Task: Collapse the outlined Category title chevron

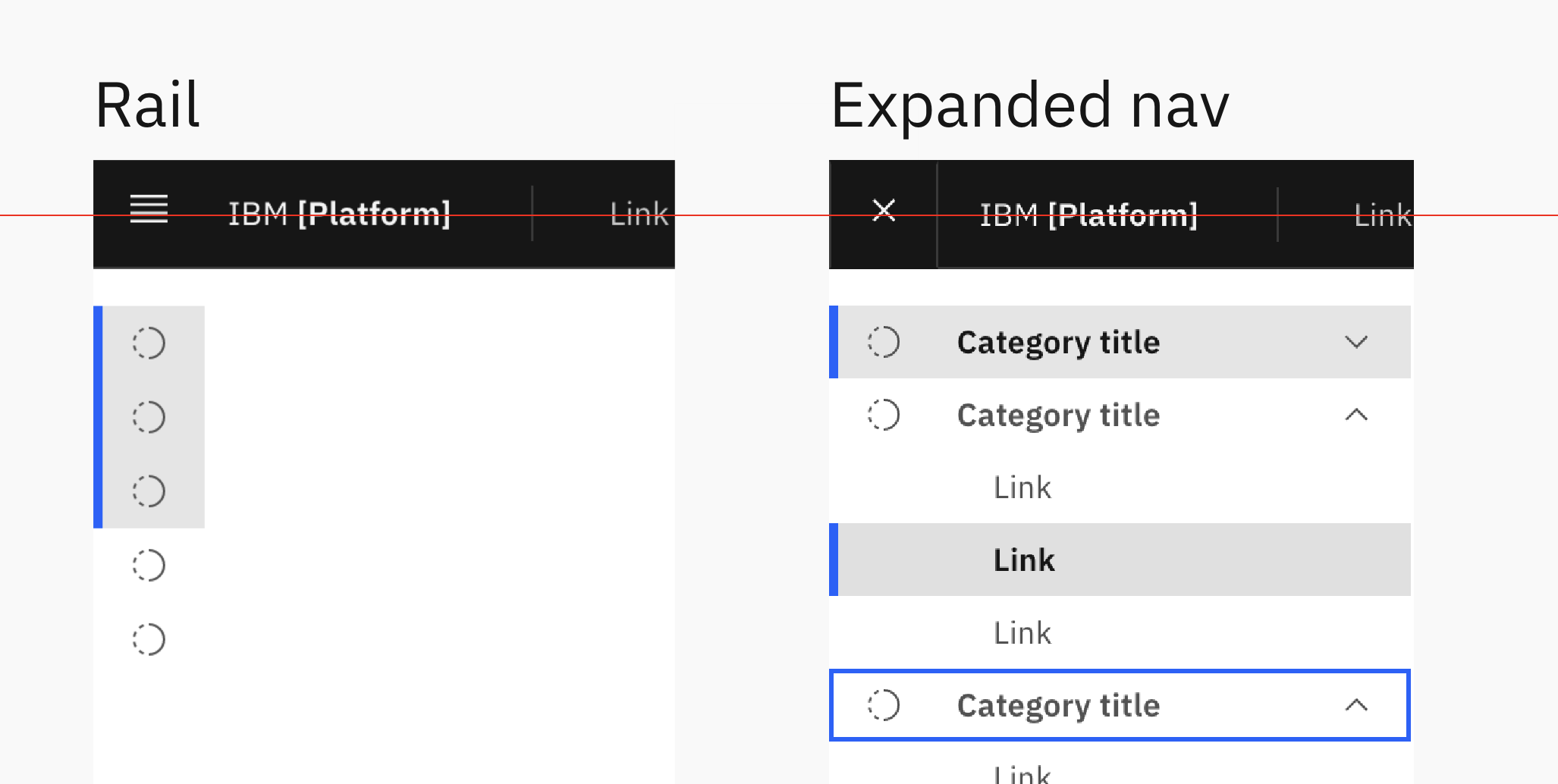Action: click(x=1358, y=705)
